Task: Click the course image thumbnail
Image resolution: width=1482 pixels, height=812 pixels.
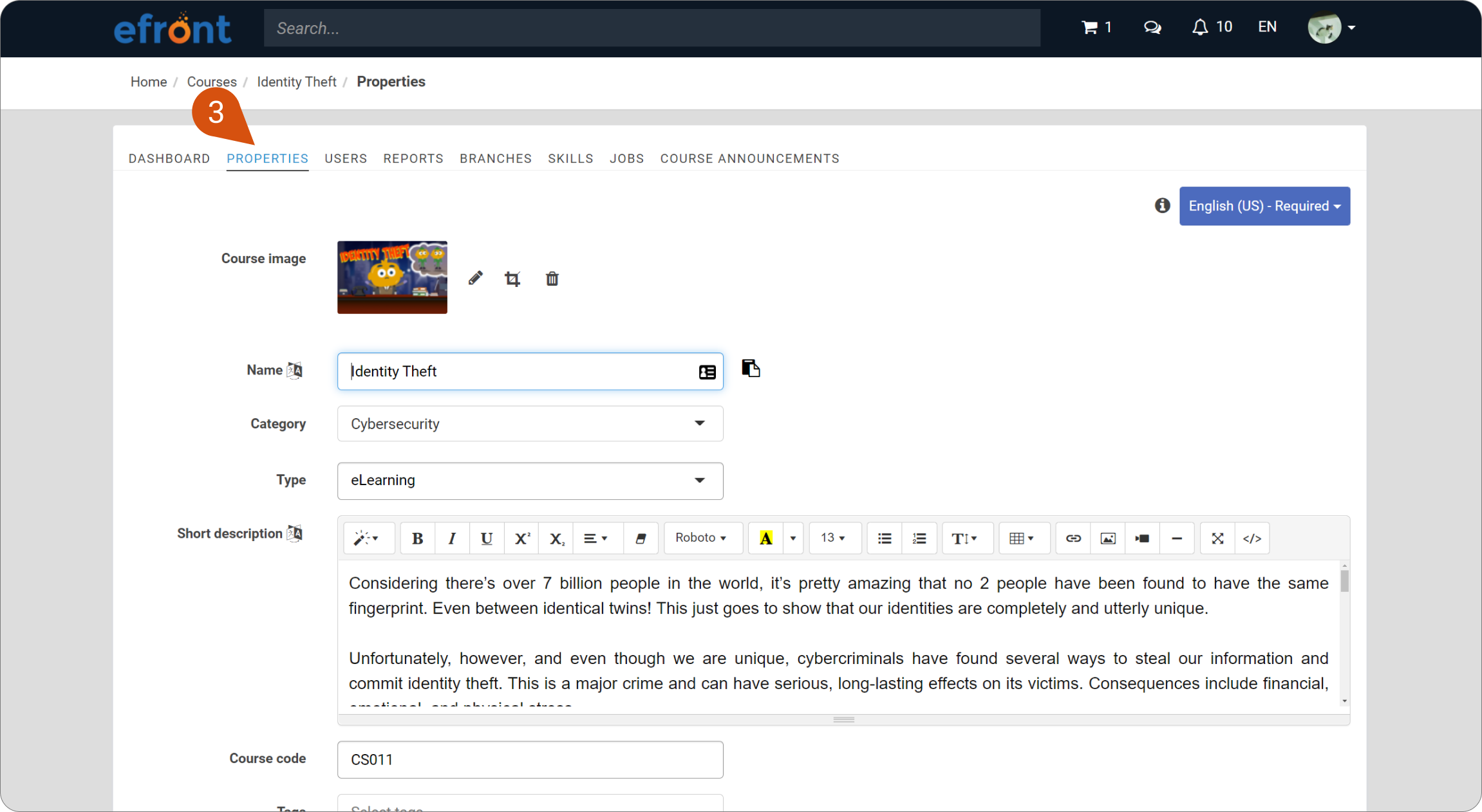Action: 392,277
